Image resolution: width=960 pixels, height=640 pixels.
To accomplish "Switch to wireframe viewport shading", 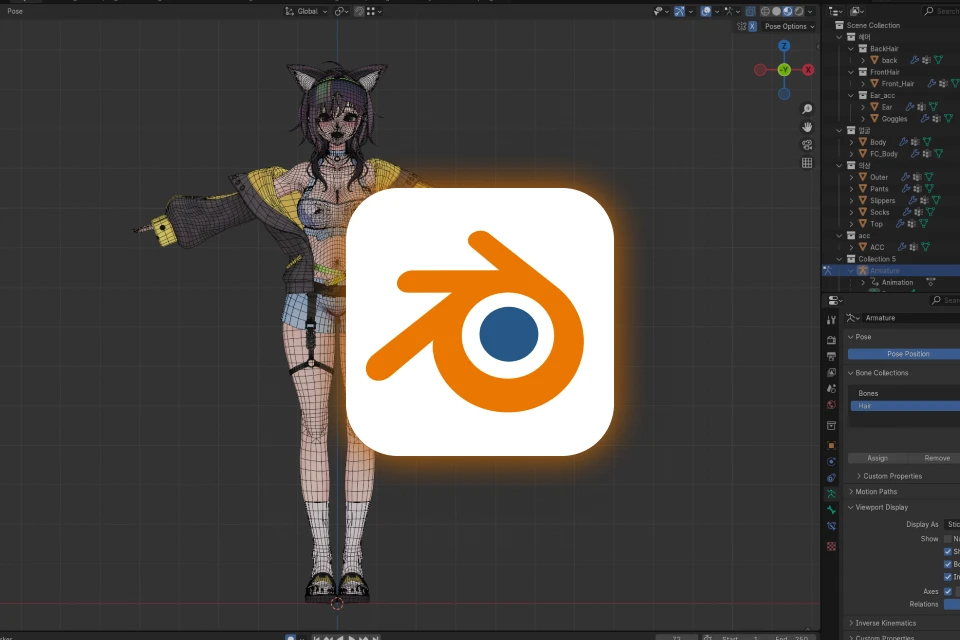I will (x=765, y=11).
